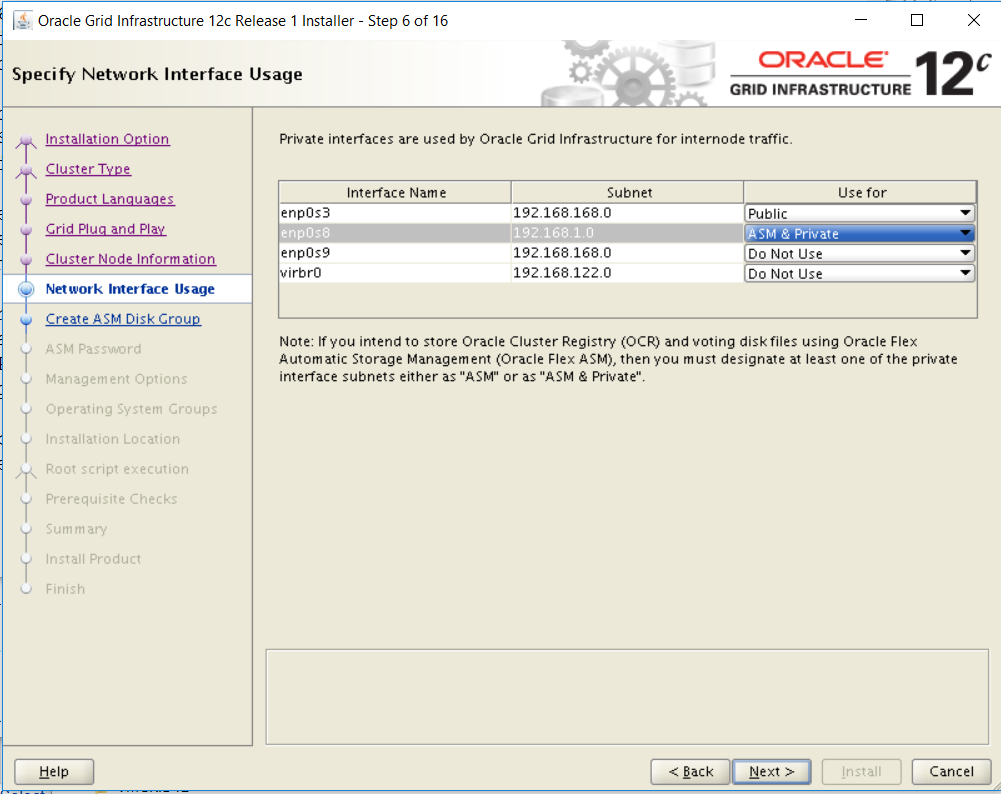Click the Use for column header
Screen dimensions: 1001x794
pos(861,193)
